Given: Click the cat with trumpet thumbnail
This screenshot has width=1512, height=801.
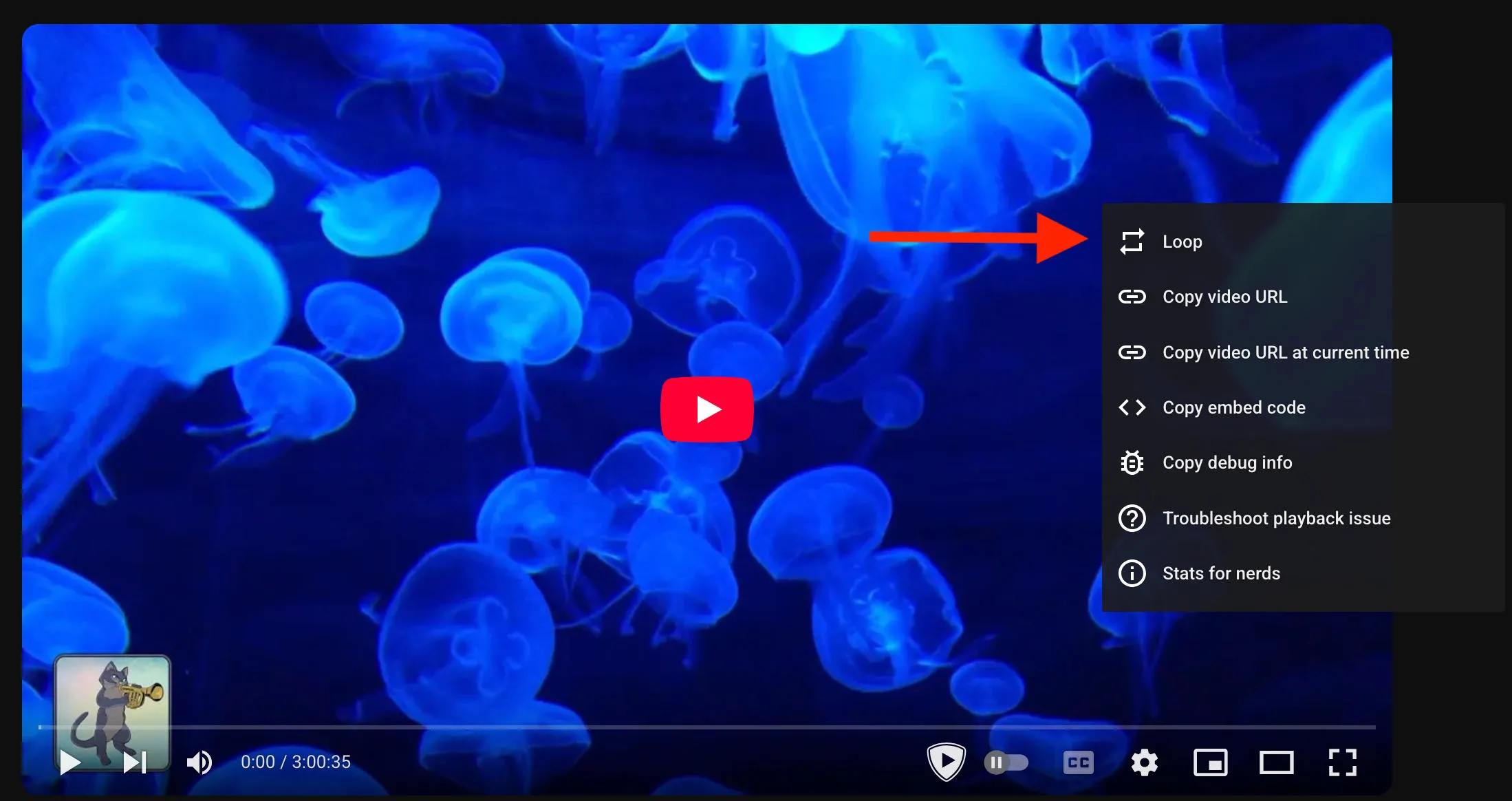Looking at the screenshot, I should [112, 712].
